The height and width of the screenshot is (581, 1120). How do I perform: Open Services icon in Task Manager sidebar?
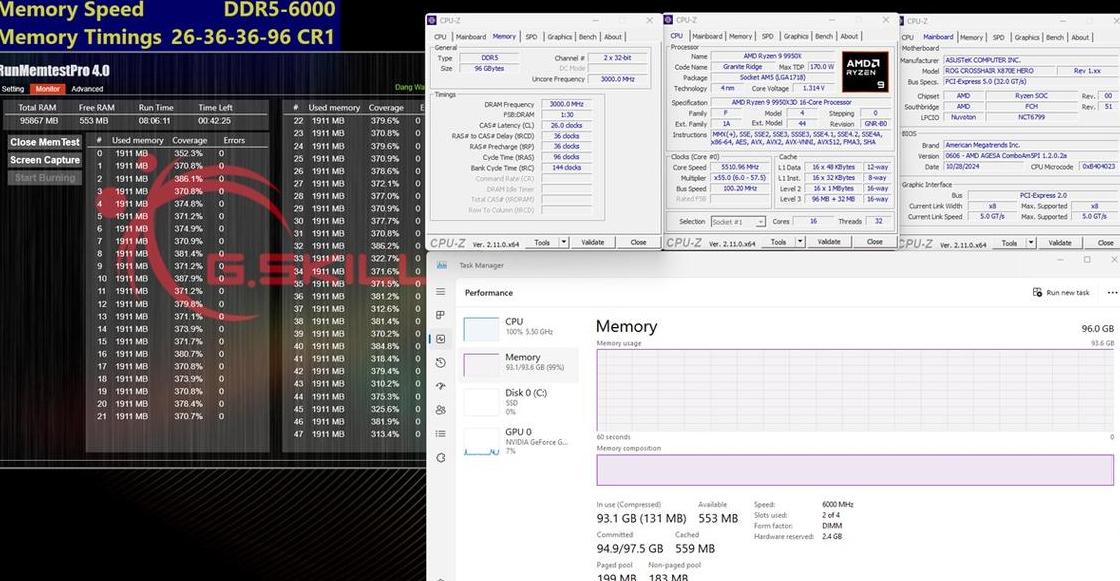point(441,457)
